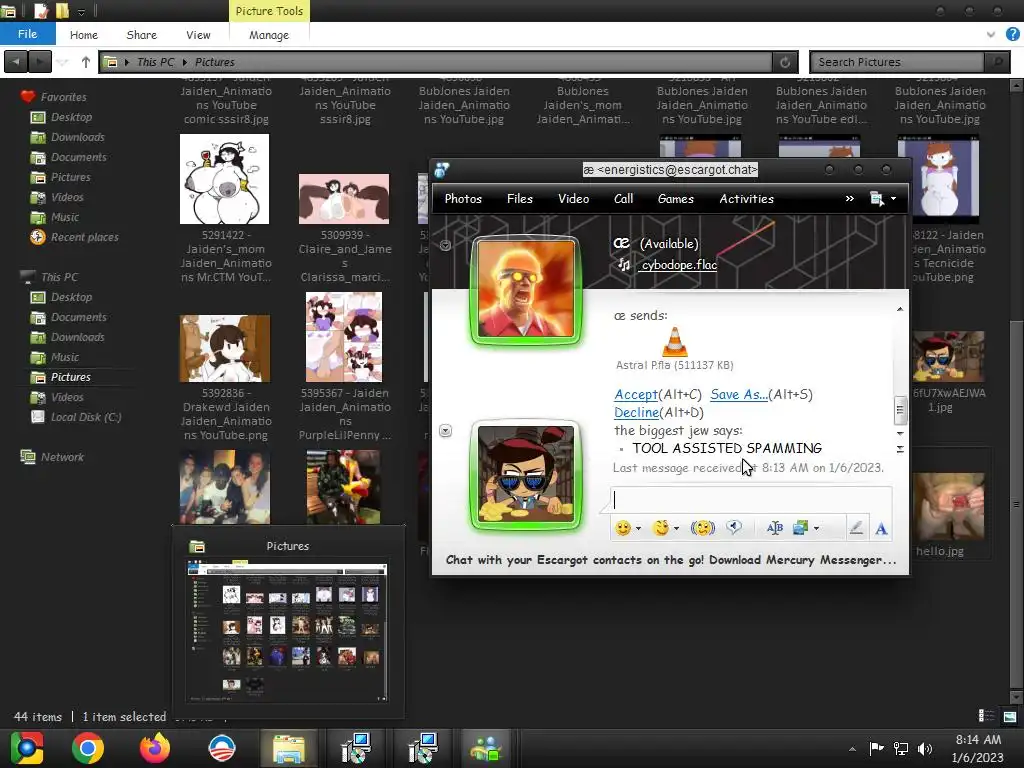
Task: Show hidden tray icons arrow
Action: (852, 749)
